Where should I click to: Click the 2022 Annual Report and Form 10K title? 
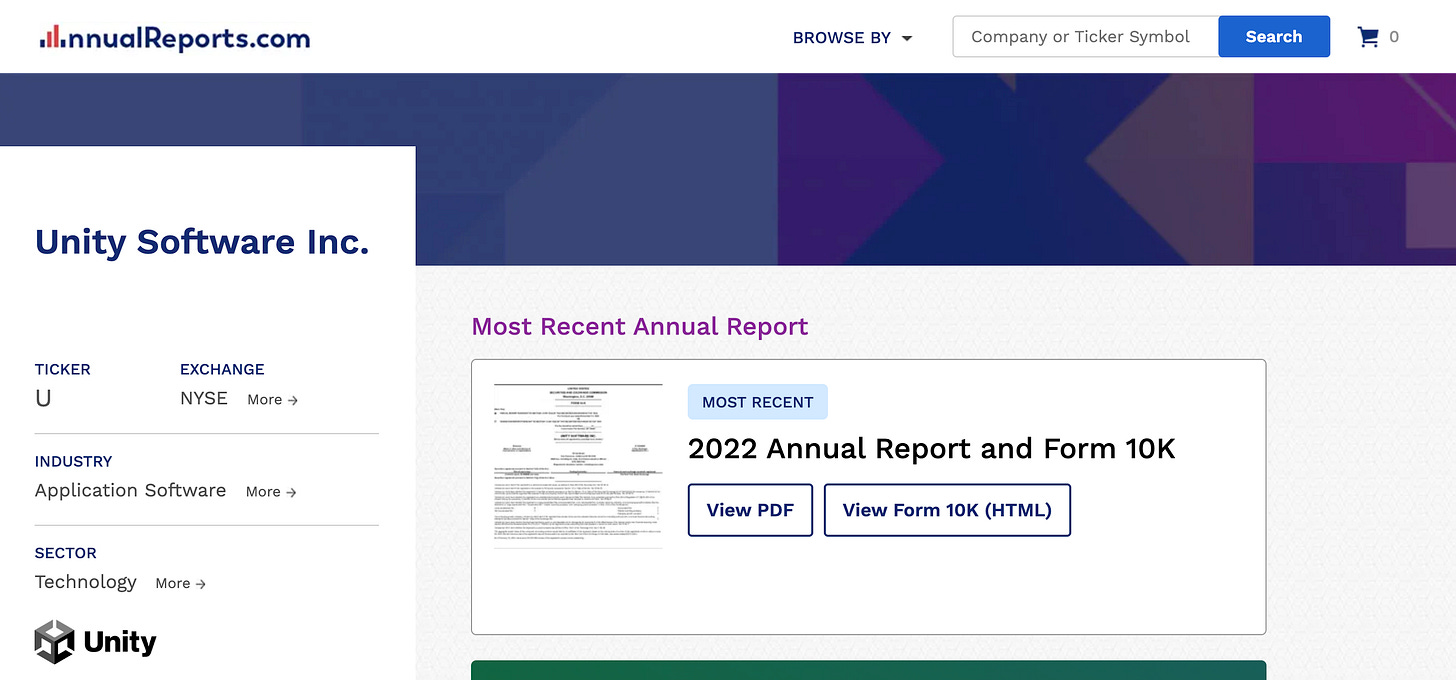[x=932, y=449]
